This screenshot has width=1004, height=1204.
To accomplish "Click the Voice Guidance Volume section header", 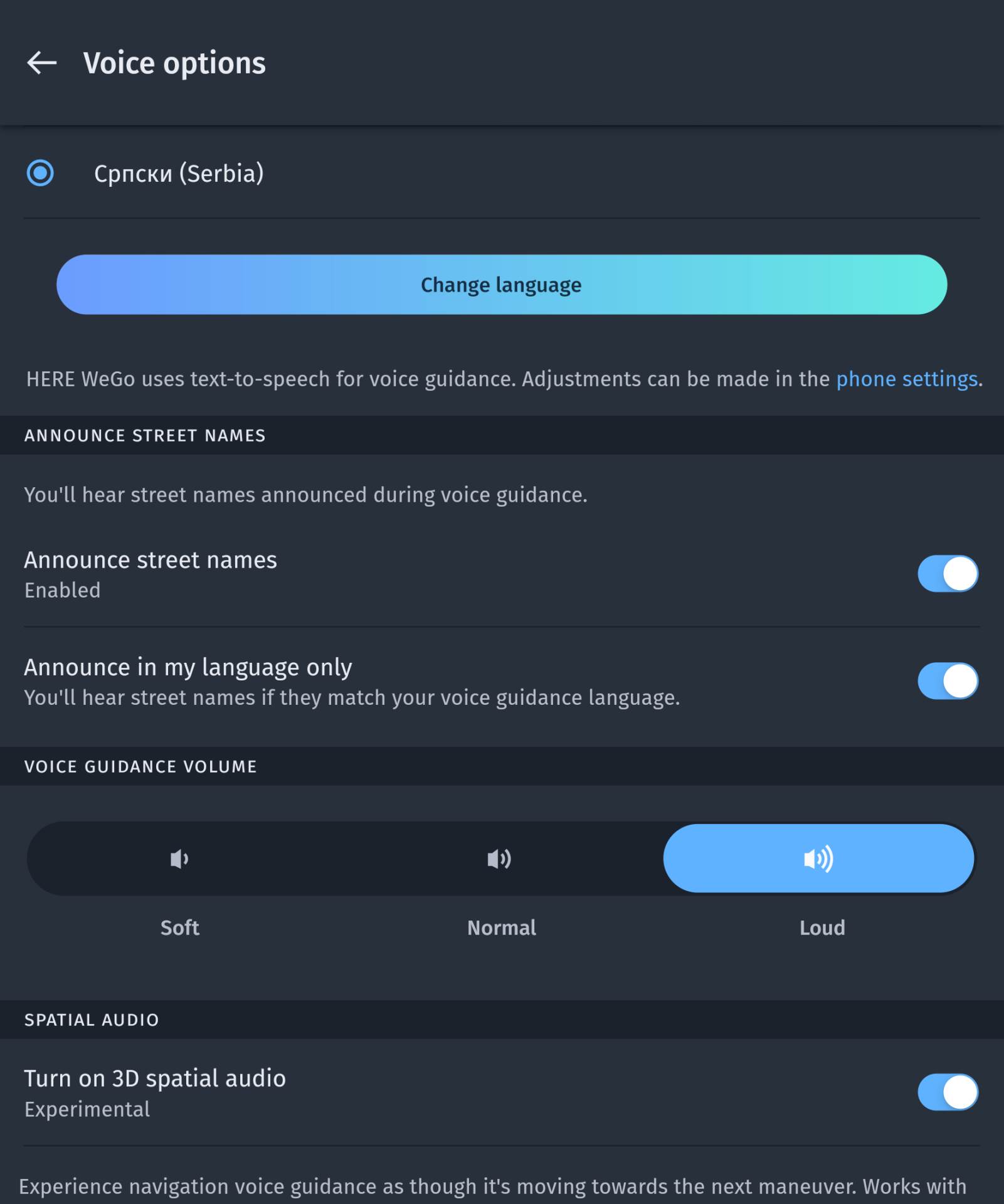I will click(x=140, y=766).
